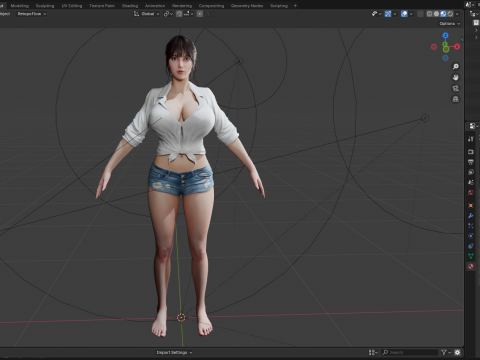This screenshot has width=480, height=360.
Task: Toggle the show overlays button
Action: click(x=404, y=14)
